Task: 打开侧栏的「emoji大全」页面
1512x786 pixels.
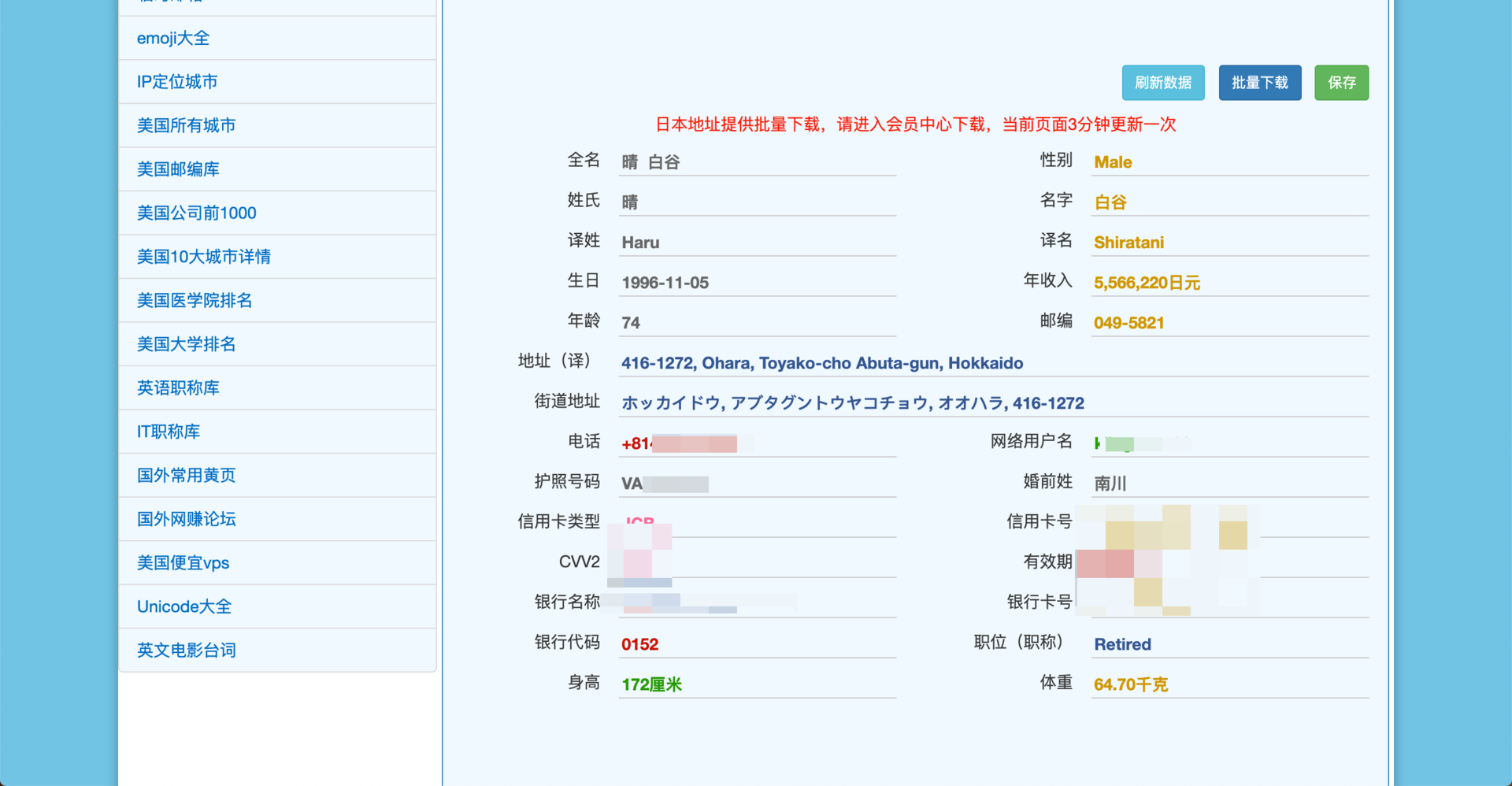Action: (172, 37)
